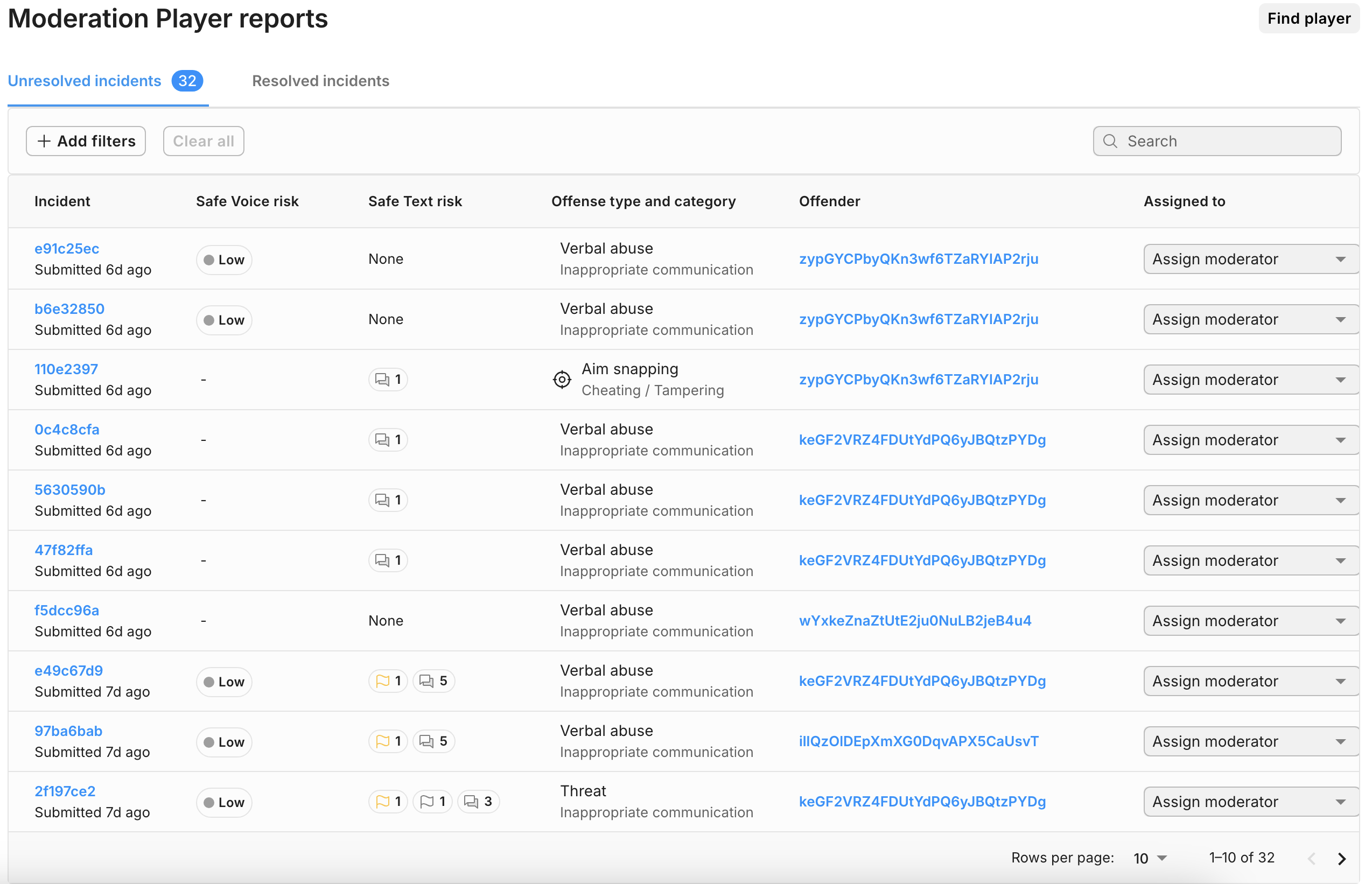Click the chat bubble 3 badge on 2f197ce2

[478, 801]
